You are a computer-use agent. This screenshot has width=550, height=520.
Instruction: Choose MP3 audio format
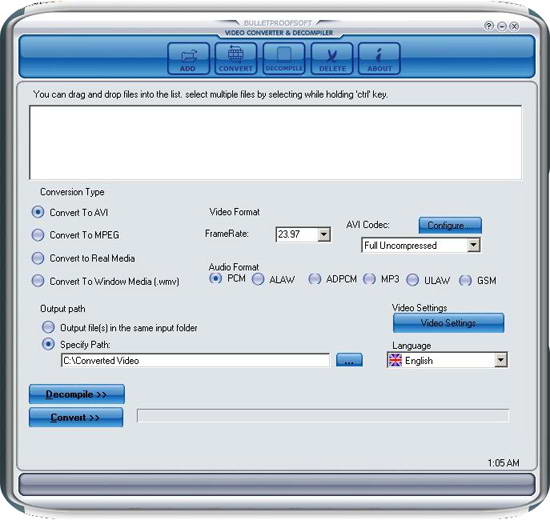pos(381,279)
